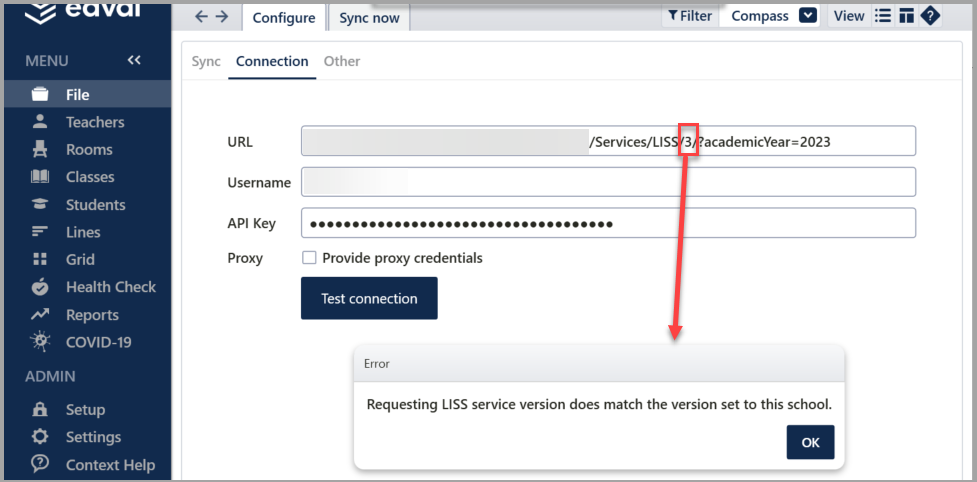The width and height of the screenshot is (977, 482).
Task: Open the COVID-19 virus icon
Action: point(40,342)
